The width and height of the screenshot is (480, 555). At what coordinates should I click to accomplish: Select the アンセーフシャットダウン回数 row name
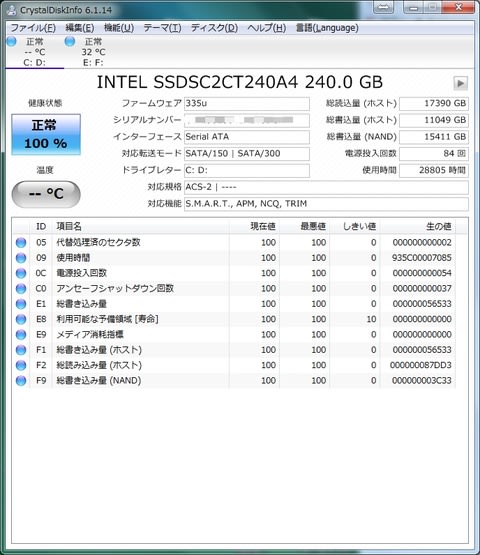click(x=115, y=288)
